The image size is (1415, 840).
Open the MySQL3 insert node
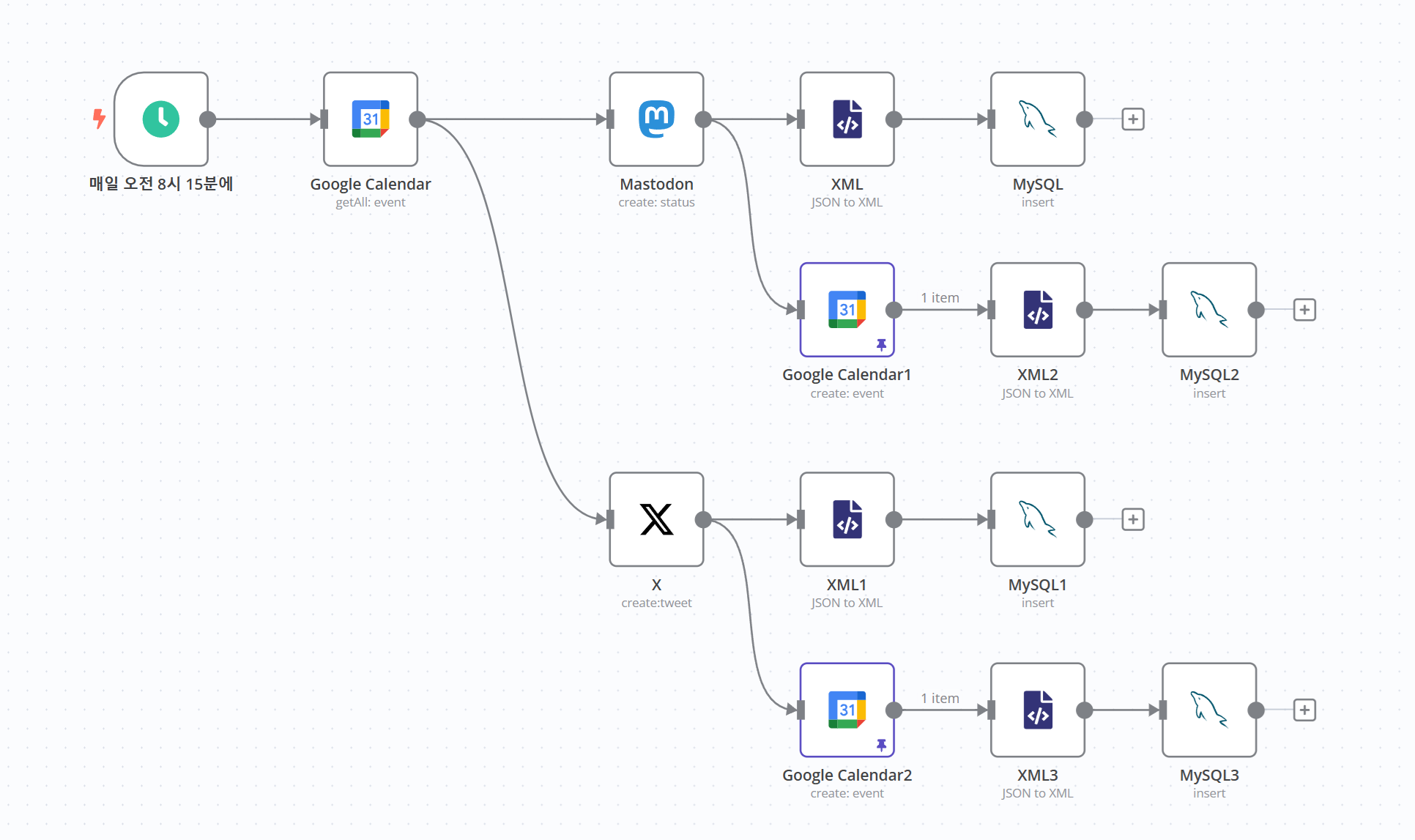click(x=1209, y=710)
